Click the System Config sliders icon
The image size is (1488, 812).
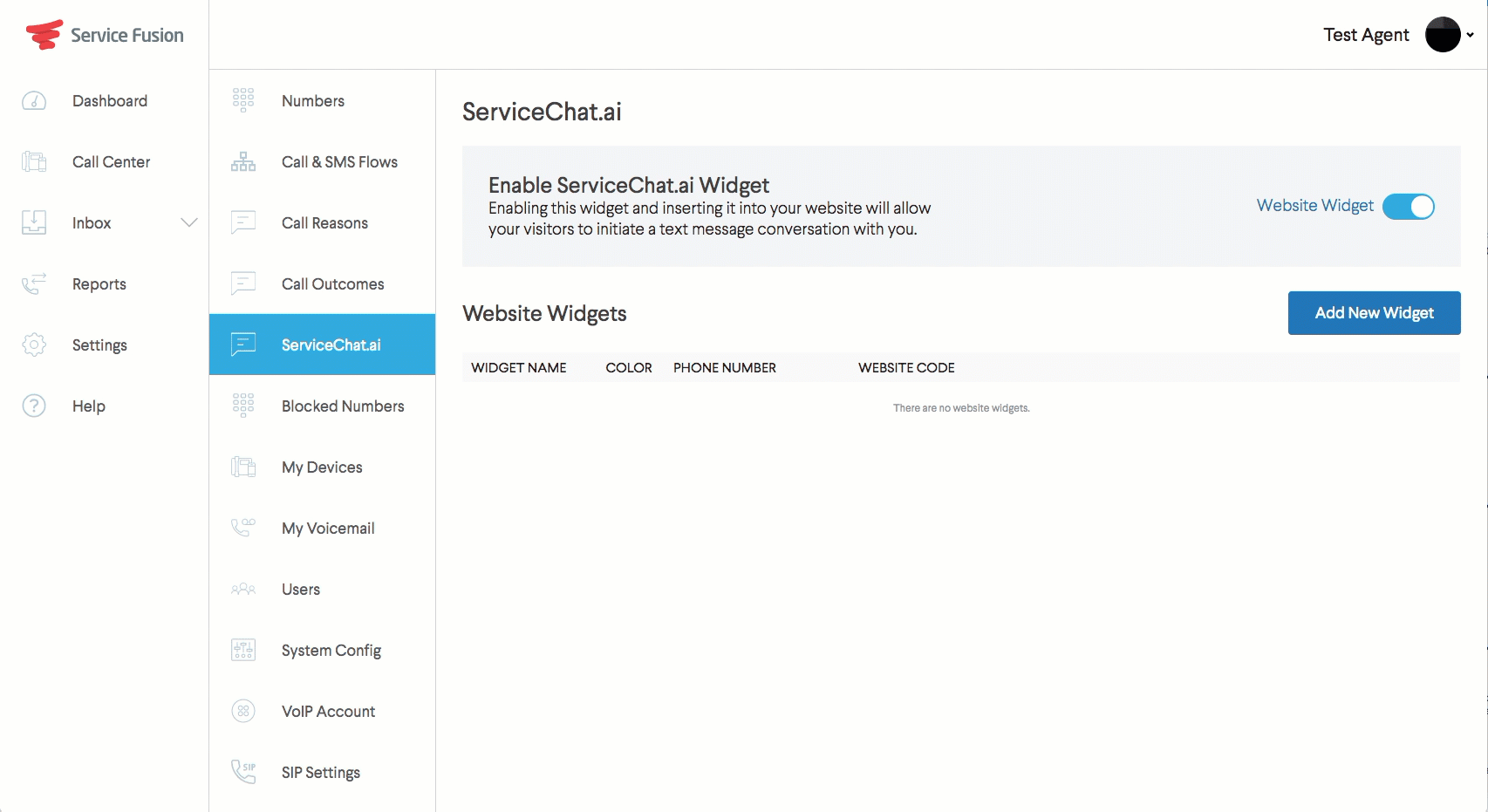click(243, 650)
